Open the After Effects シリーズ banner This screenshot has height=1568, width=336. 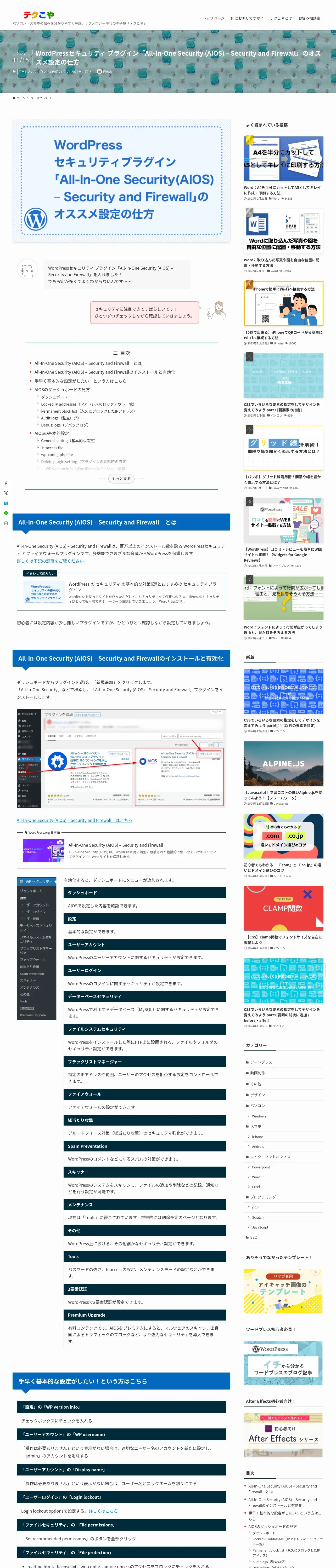click(x=284, y=1435)
